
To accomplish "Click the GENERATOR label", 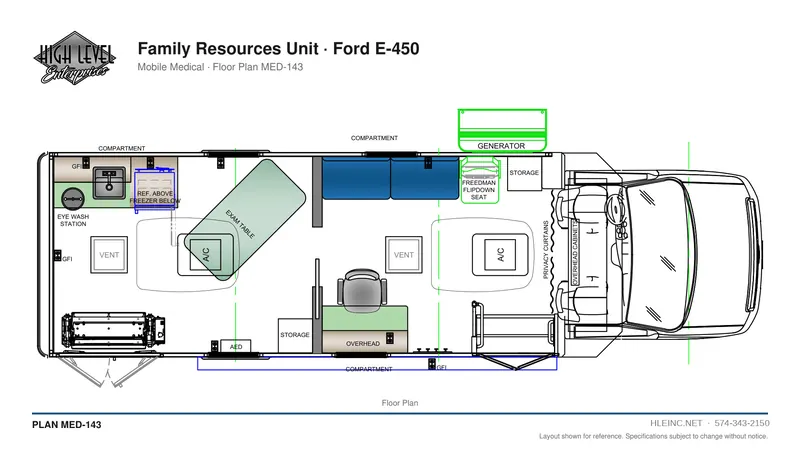I will pyautogui.click(x=501, y=146).
